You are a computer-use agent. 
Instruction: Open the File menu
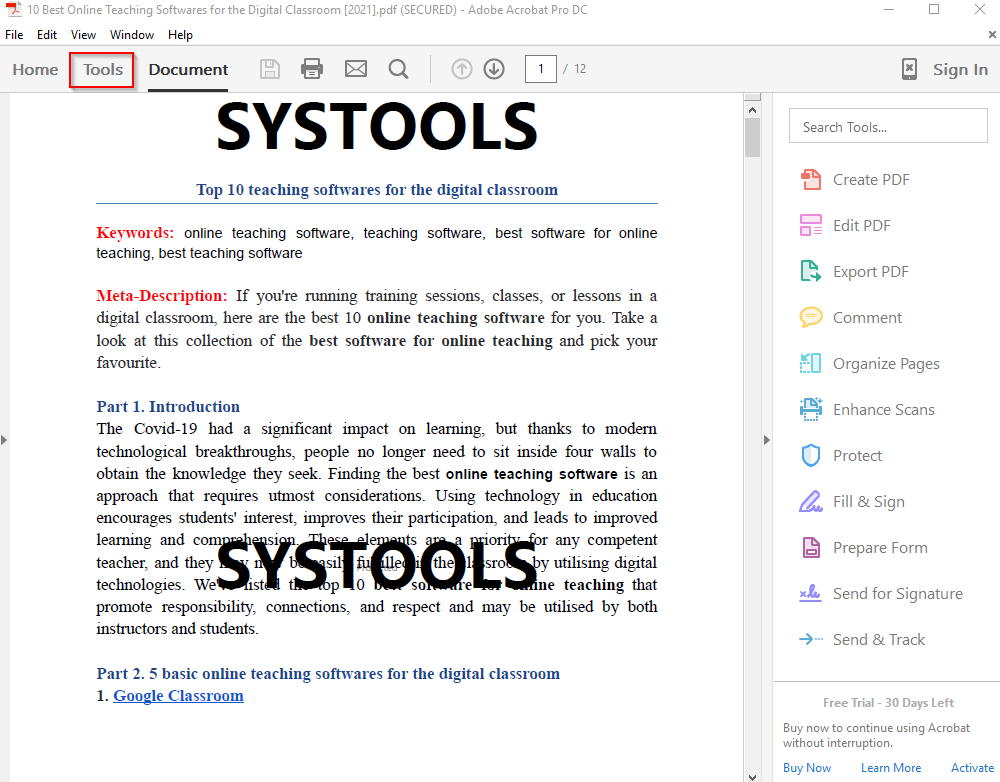pos(14,35)
